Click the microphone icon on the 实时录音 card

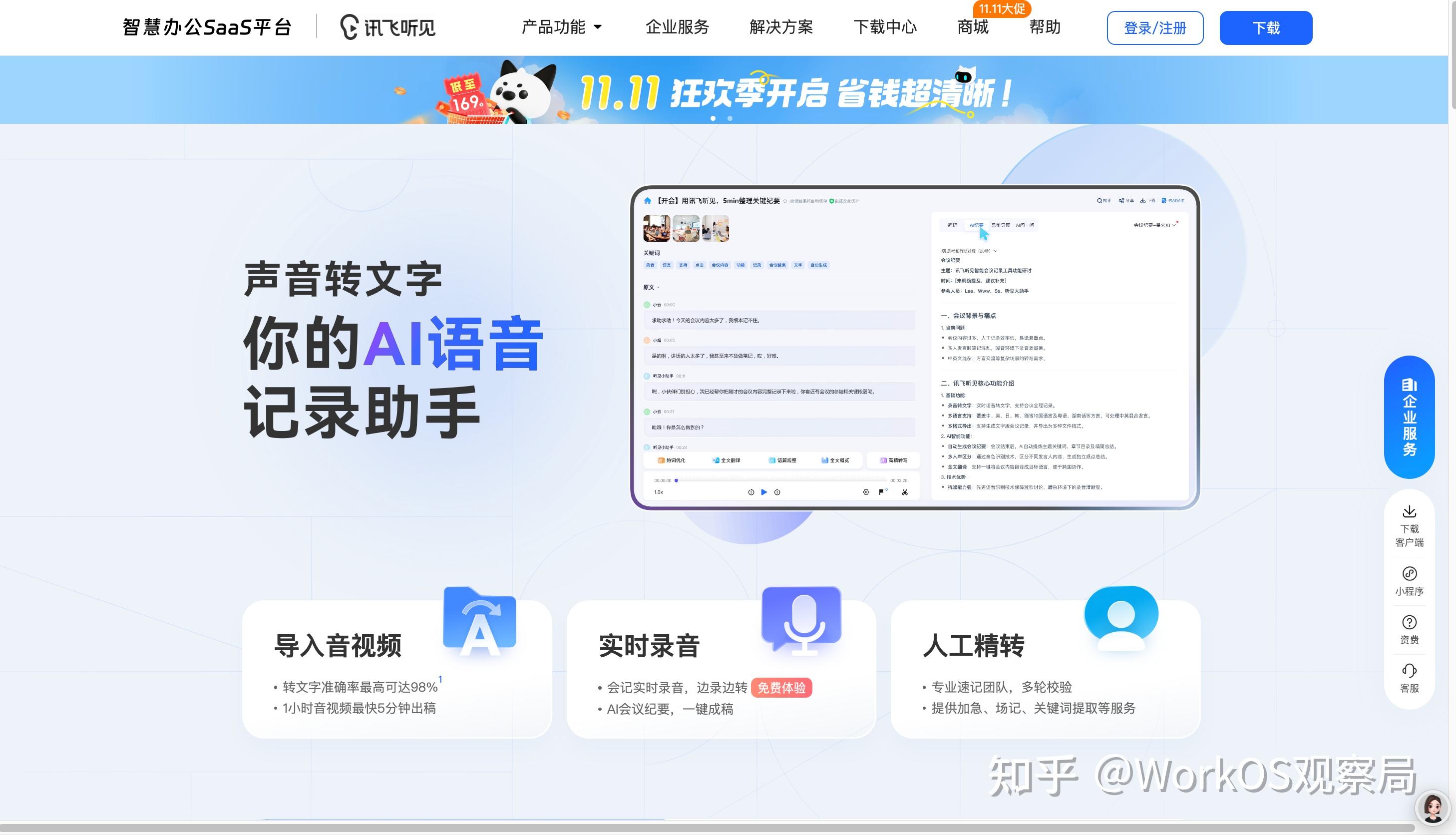(801, 622)
